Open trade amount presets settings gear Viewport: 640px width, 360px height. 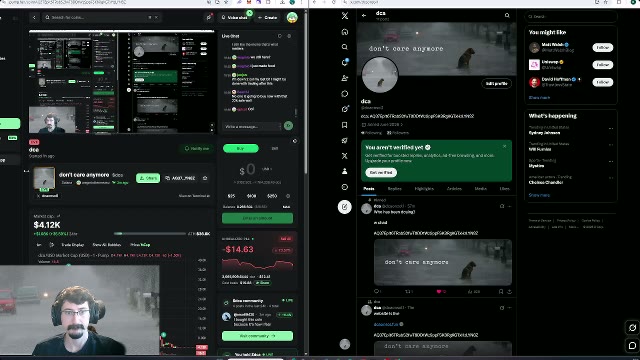(x=288, y=196)
